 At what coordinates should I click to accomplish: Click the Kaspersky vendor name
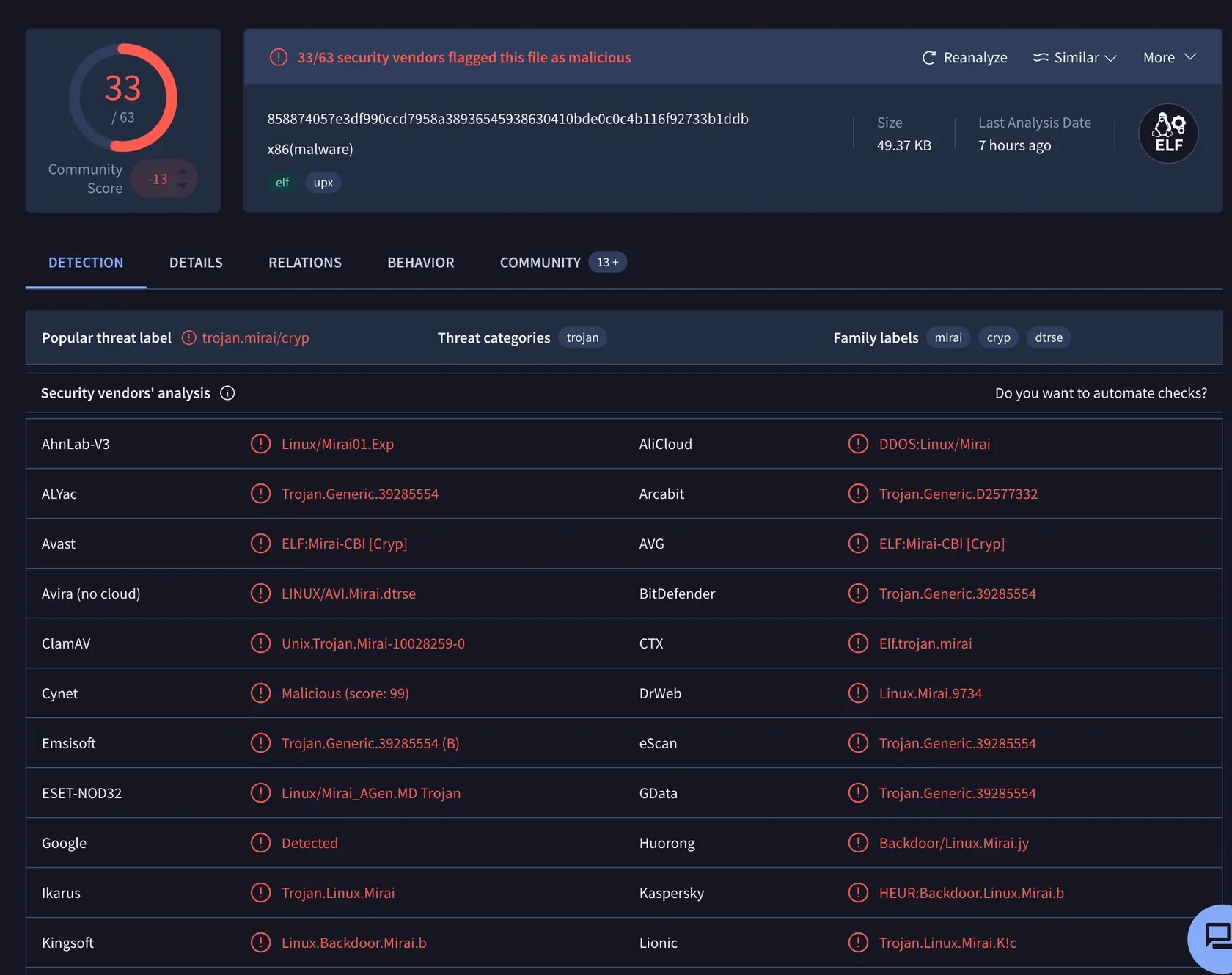672,893
